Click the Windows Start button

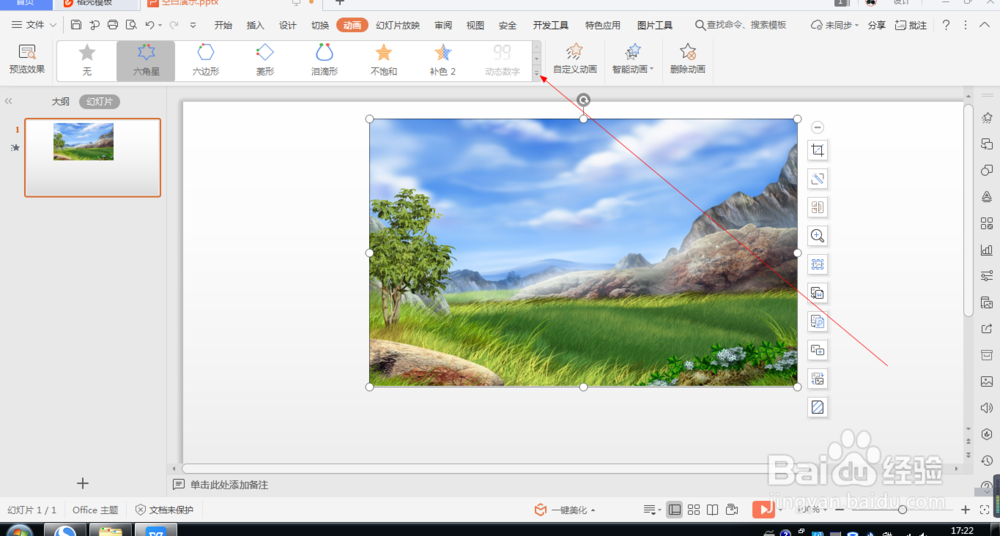pos(18,531)
